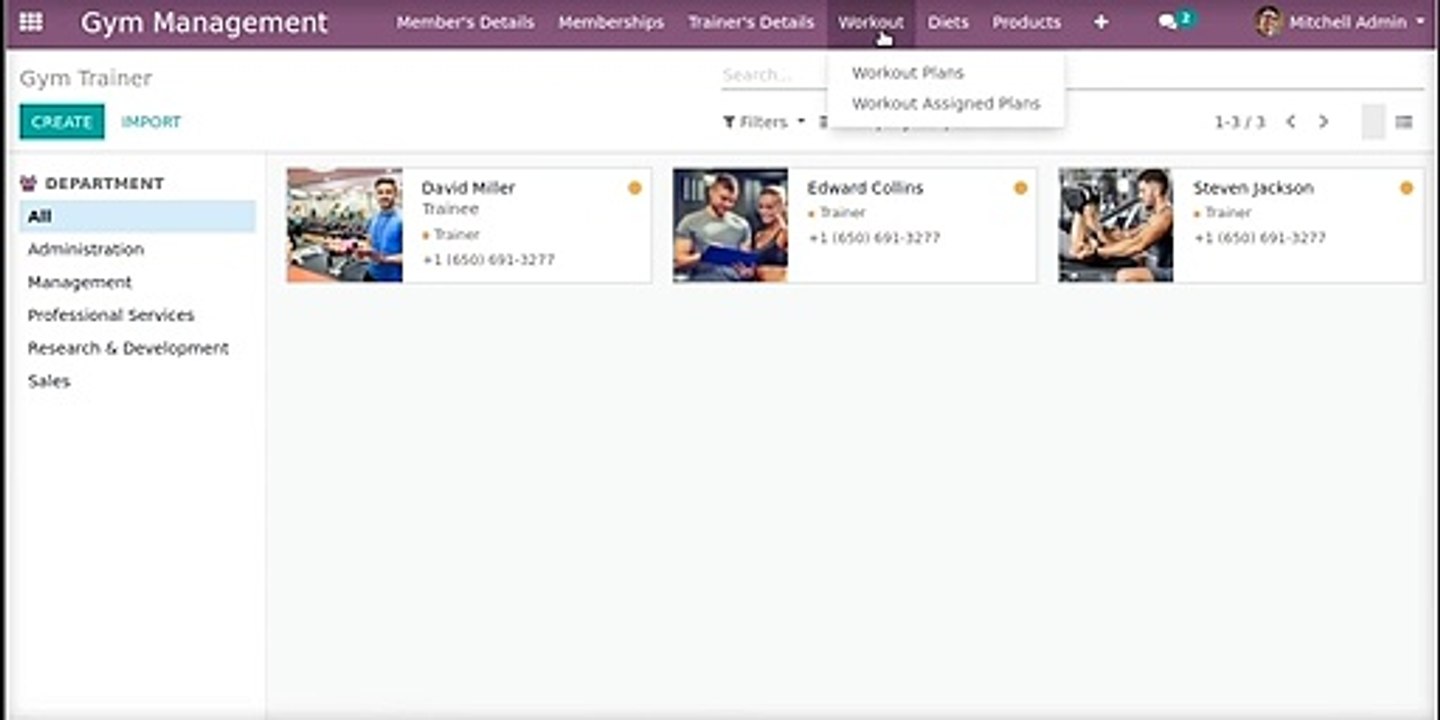Select Workout Plans from dropdown
Viewport: 1440px width, 720px height.
[908, 73]
